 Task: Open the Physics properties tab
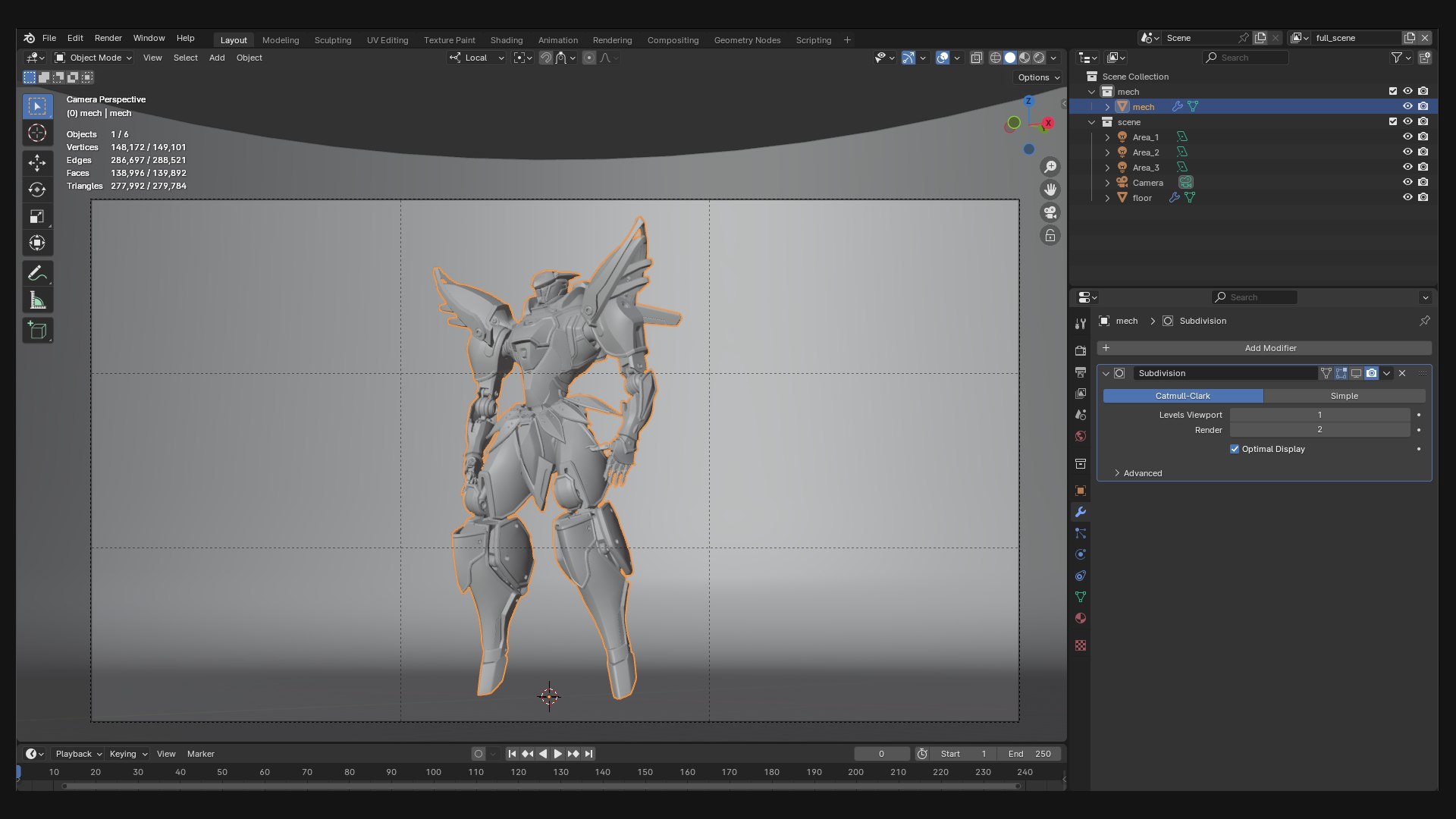pyautogui.click(x=1081, y=554)
